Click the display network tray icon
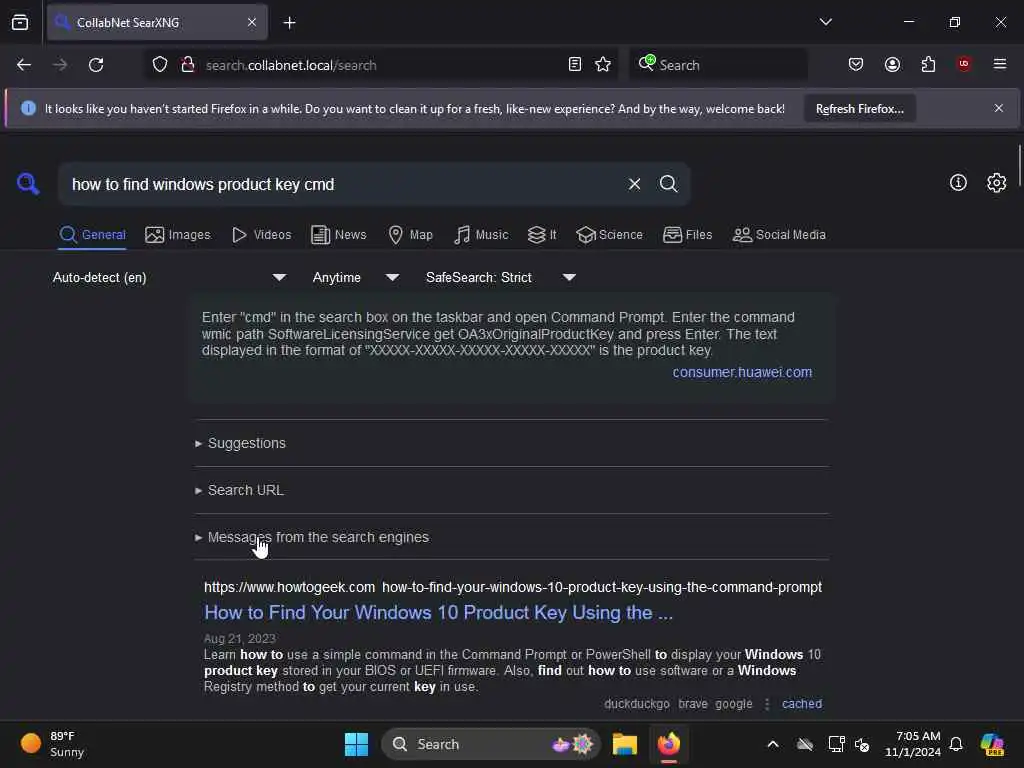Viewport: 1024px width, 768px height. click(836, 744)
